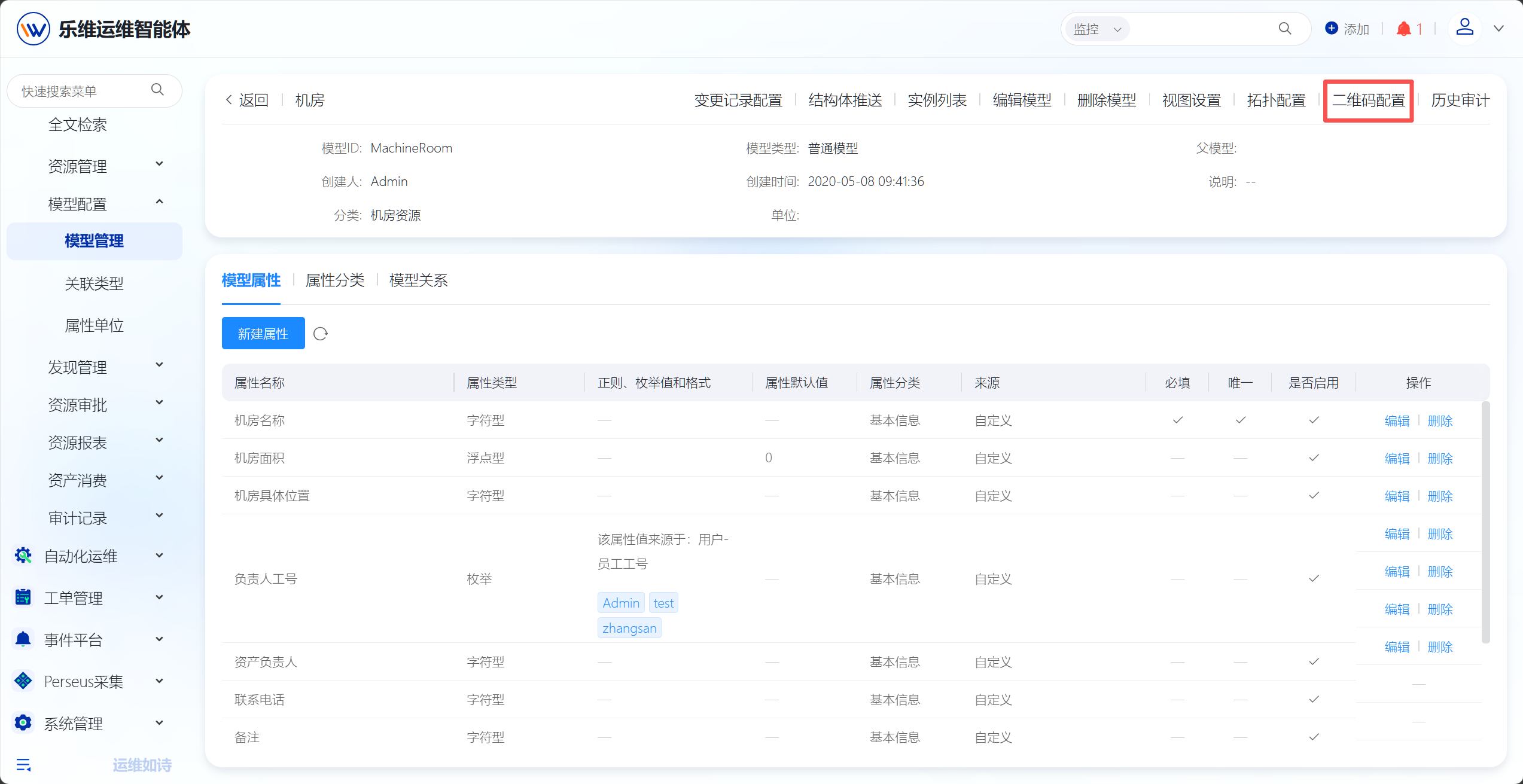
Task: Click the 唯一 checkmark for 机房名称
Action: (1241, 420)
